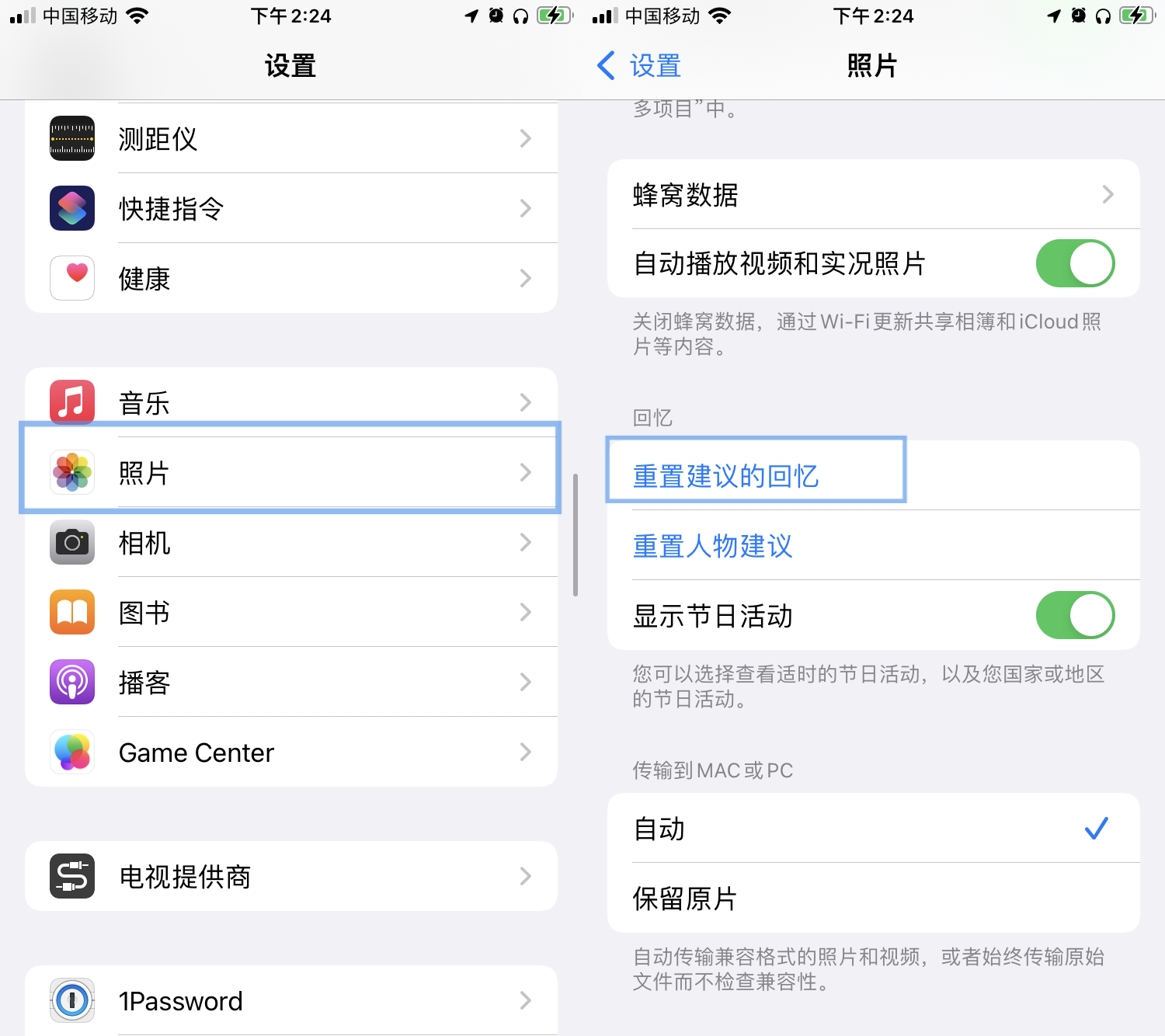Tap the 1Password app icon

tap(72, 1000)
